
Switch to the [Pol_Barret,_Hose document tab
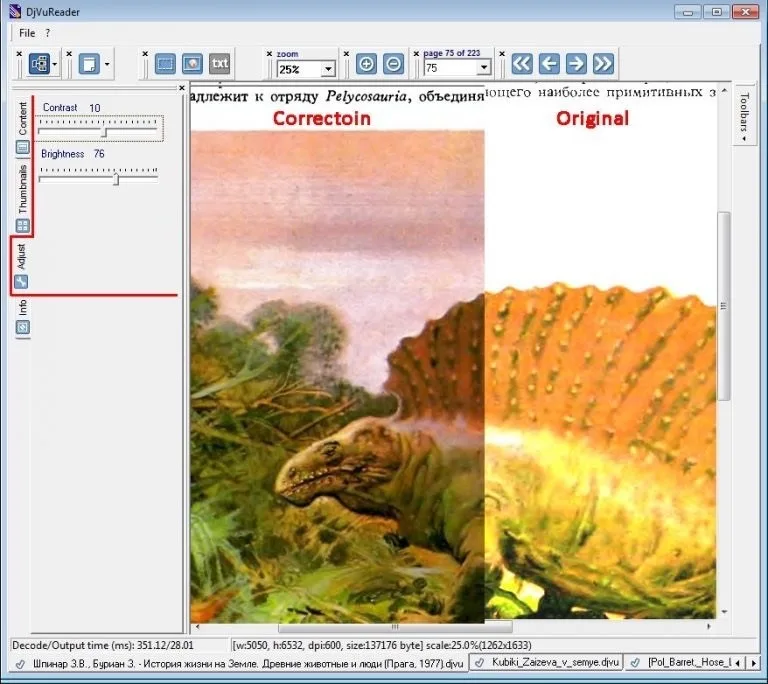(680, 663)
